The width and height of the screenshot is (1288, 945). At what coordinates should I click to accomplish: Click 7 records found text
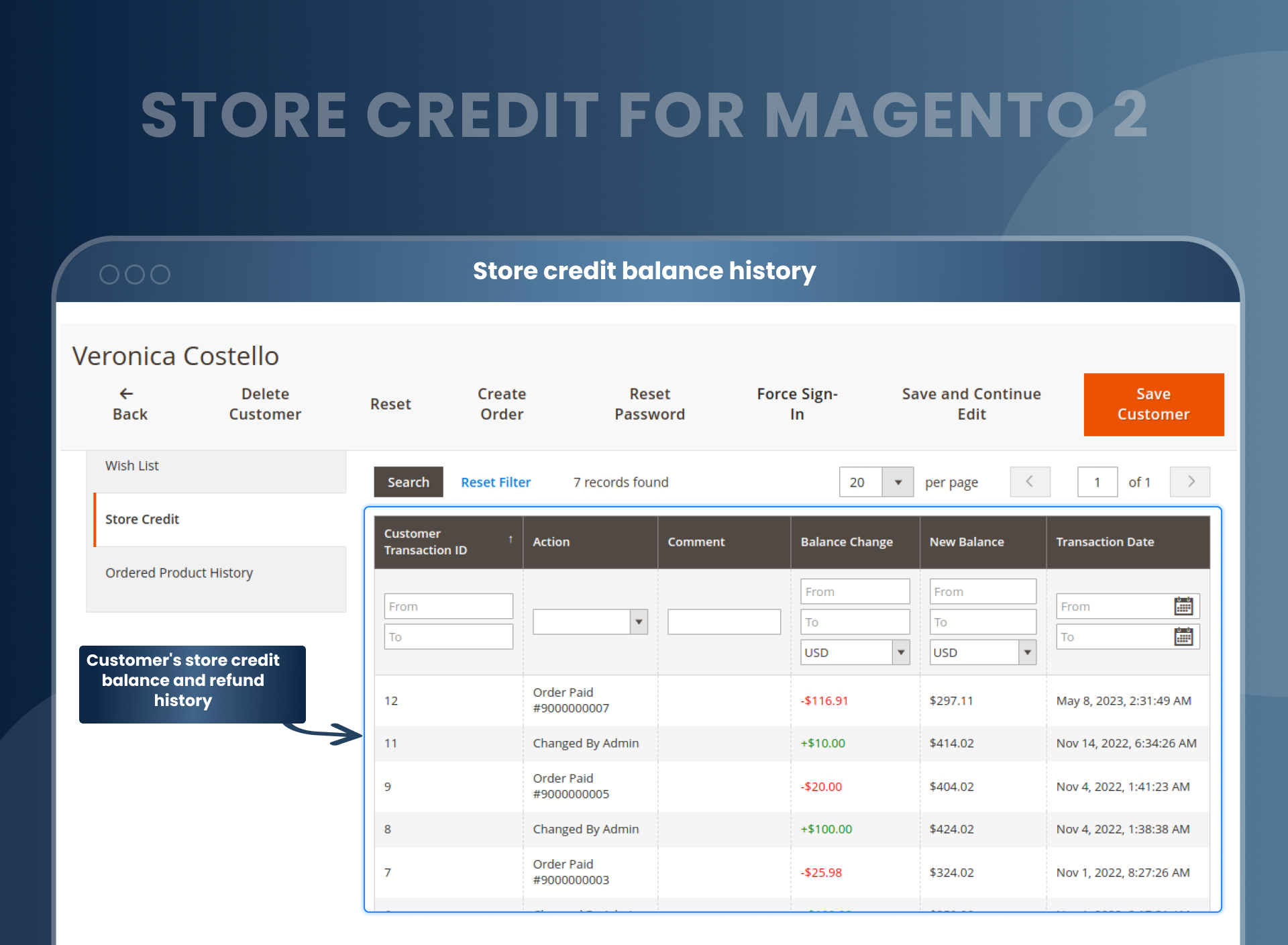coord(621,482)
